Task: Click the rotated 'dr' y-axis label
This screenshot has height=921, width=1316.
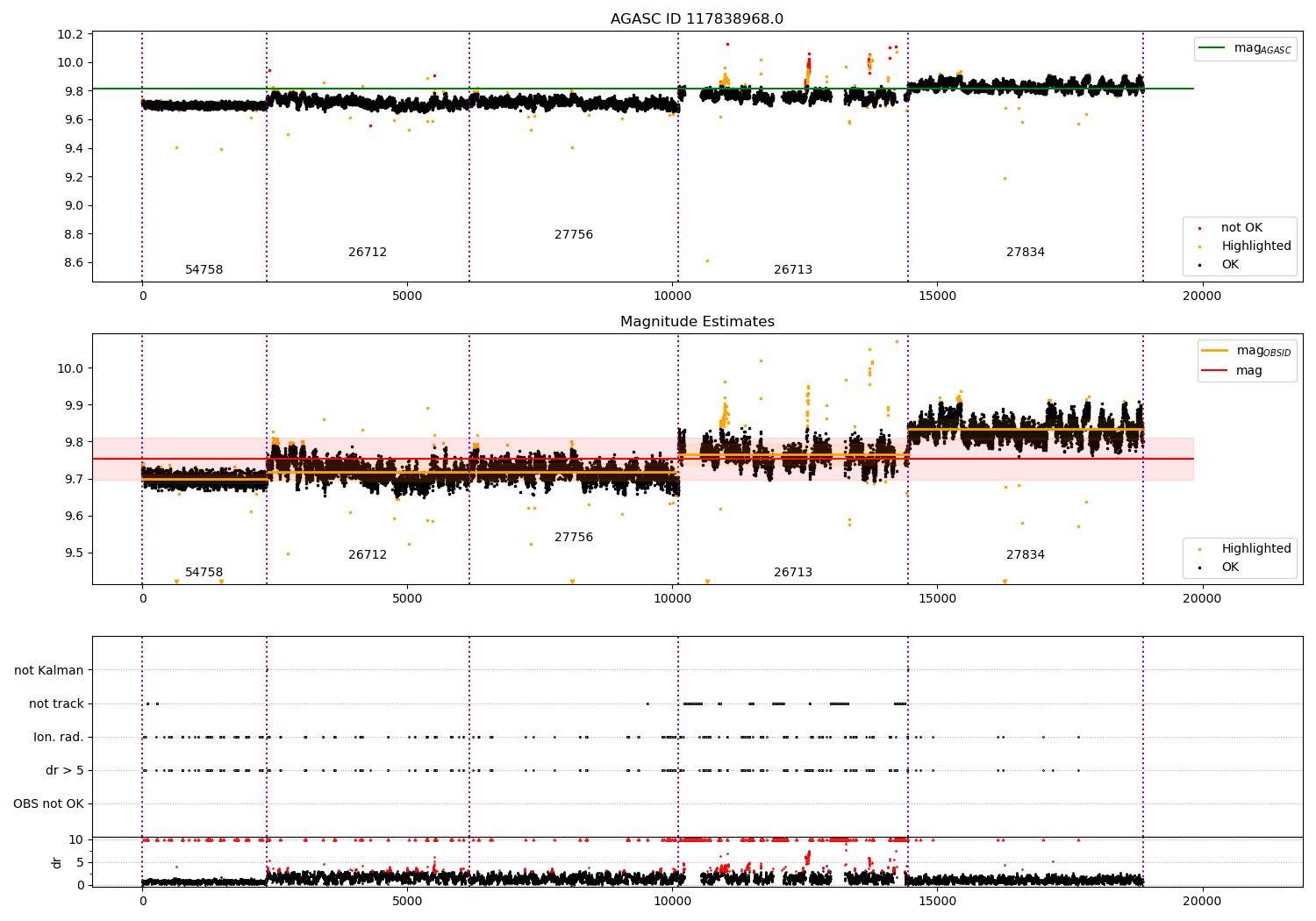Action: [x=57, y=862]
